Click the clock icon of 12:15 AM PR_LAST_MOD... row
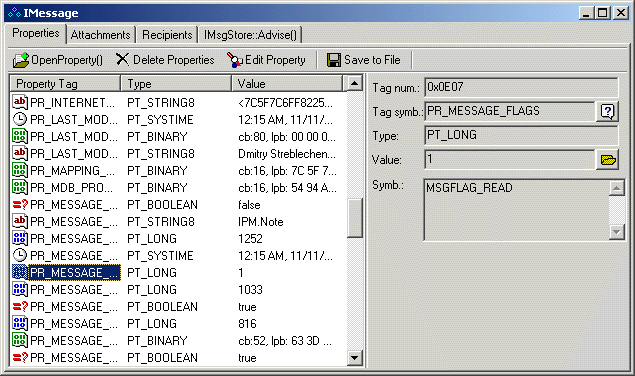The height and width of the screenshot is (376, 635). point(20,119)
